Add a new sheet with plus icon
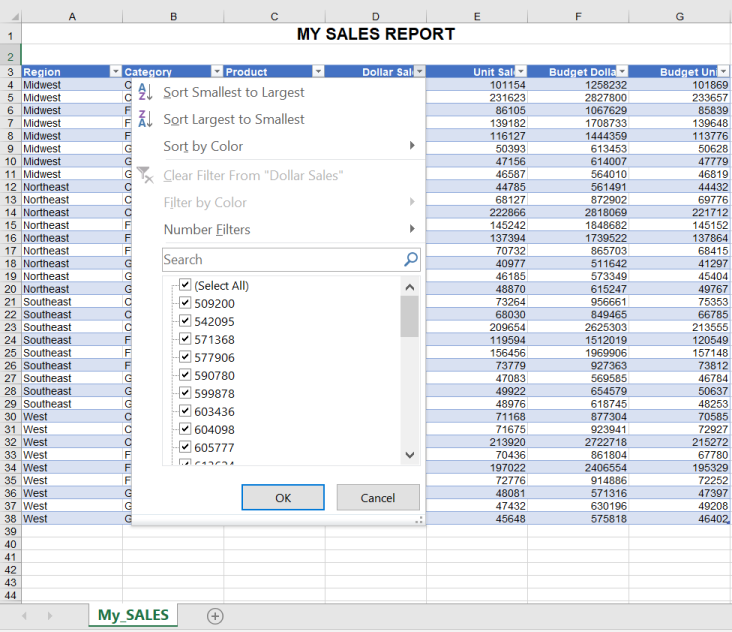The image size is (732, 632). [215, 616]
